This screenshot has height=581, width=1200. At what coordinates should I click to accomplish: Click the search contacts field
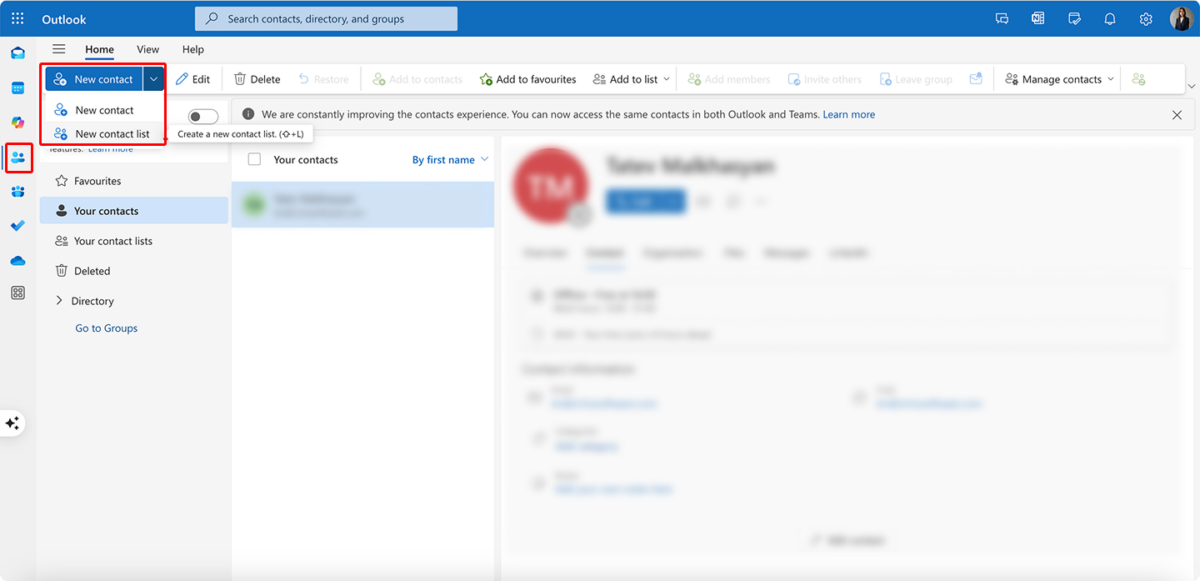point(324,18)
